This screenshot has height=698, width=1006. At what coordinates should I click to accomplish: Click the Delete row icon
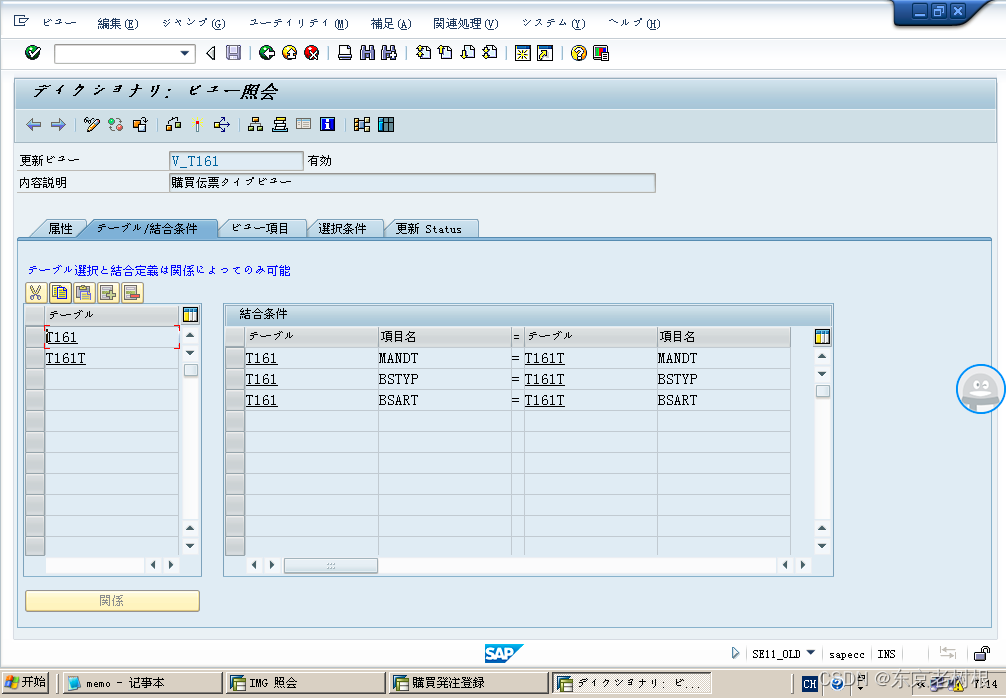131,292
